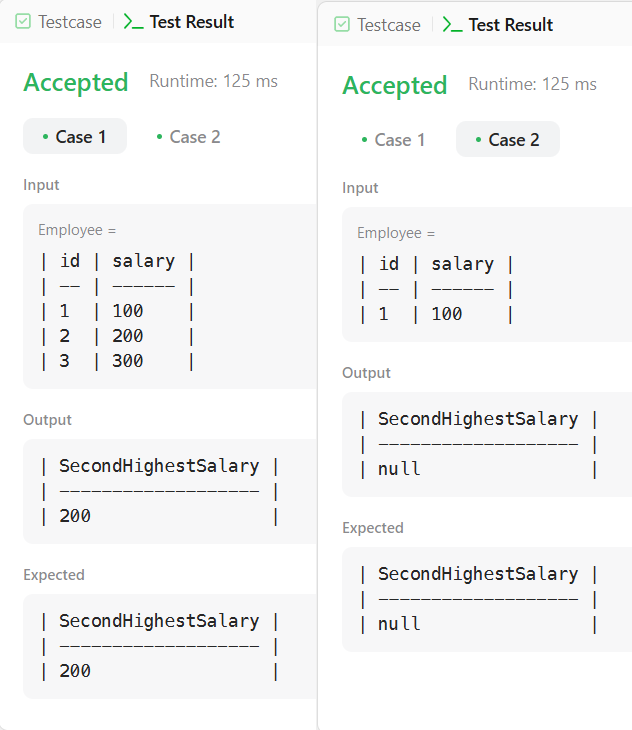Click the right panel's Runtime: 125 ms text

click(x=532, y=84)
